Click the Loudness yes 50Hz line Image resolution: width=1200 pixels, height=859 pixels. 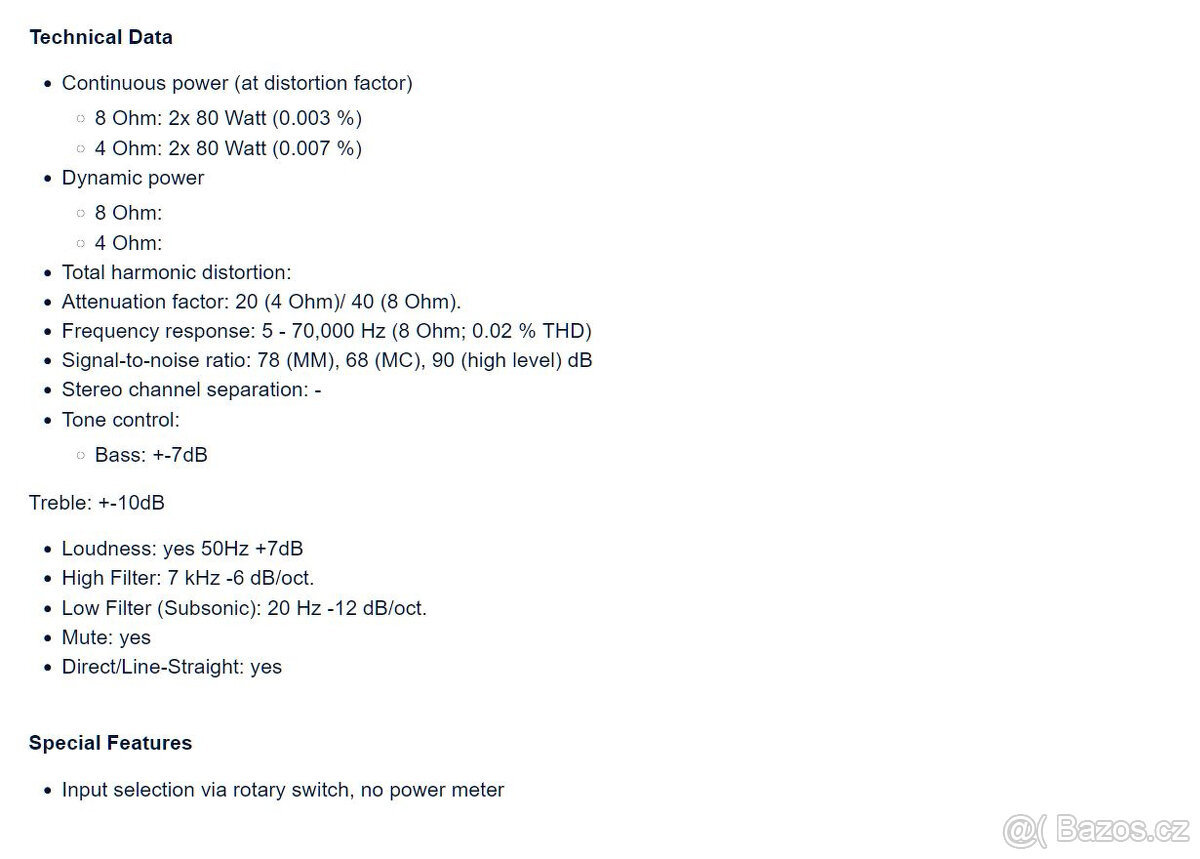[x=182, y=549]
